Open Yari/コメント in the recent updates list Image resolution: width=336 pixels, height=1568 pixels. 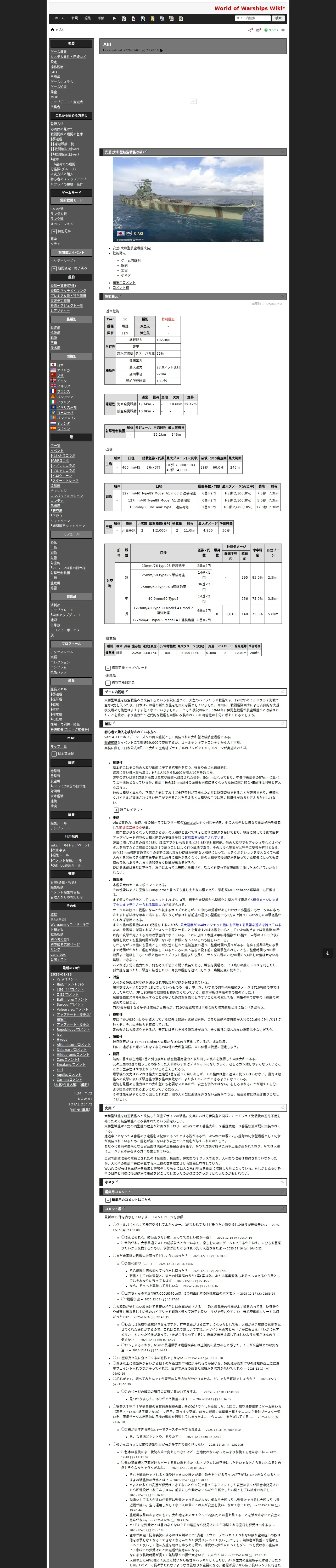[66, 979]
